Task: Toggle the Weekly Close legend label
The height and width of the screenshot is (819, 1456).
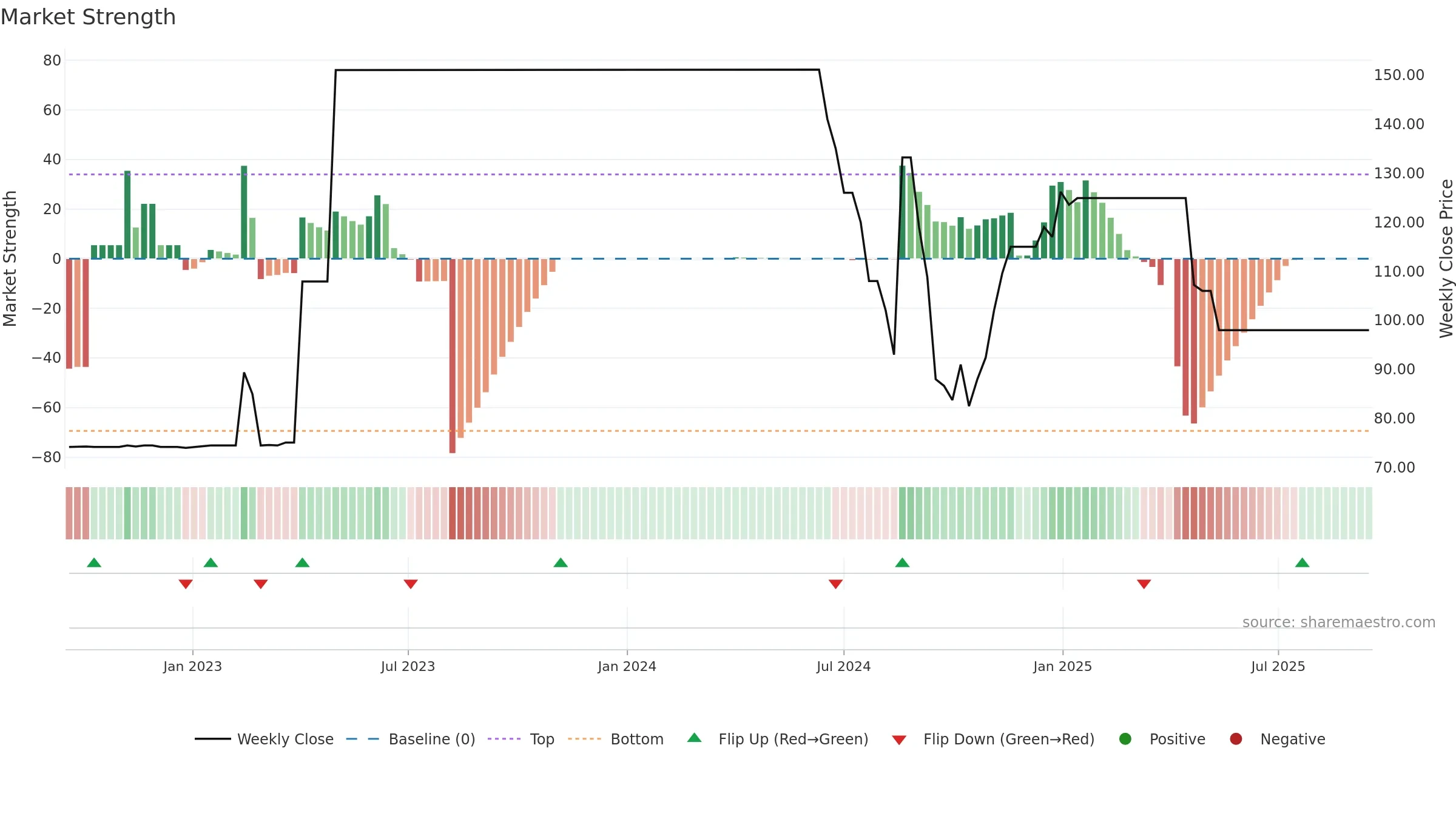Action: point(285,740)
